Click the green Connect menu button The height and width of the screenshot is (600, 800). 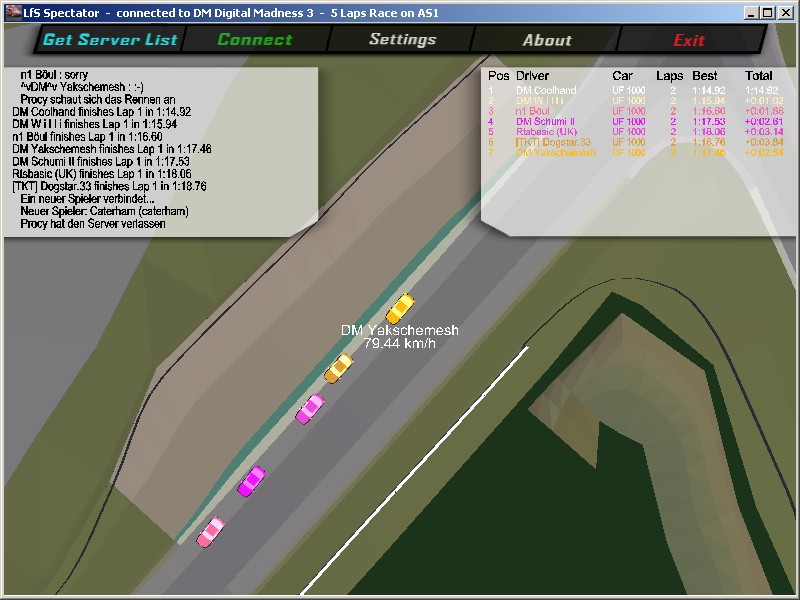[x=255, y=40]
